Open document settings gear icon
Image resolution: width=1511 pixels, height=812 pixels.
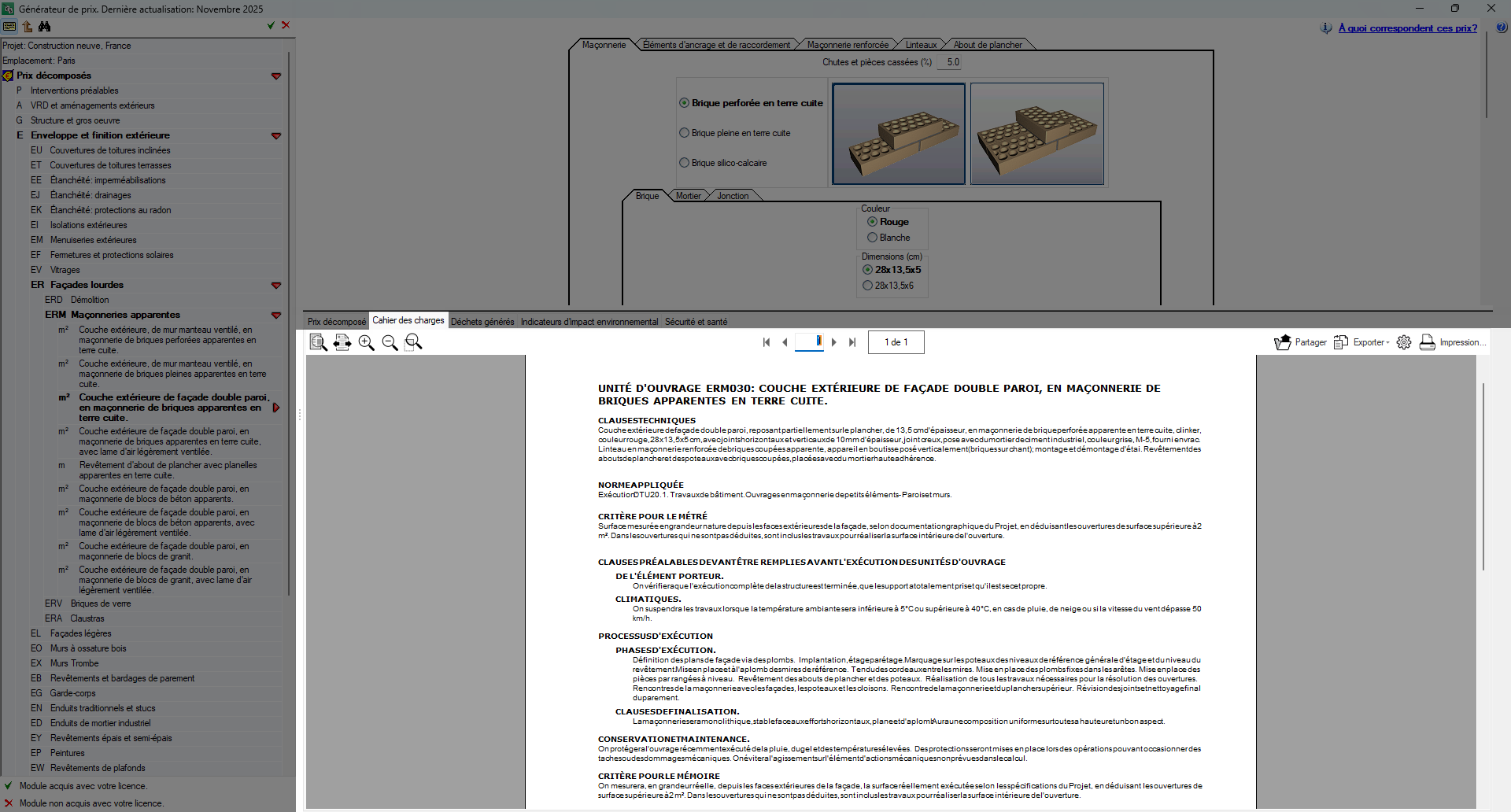(x=1404, y=342)
